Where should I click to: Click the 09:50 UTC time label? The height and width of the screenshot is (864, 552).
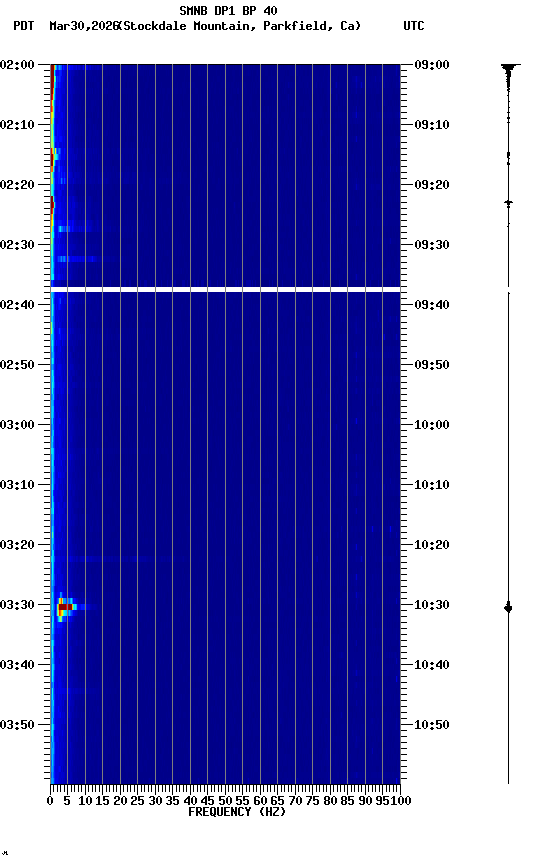[x=432, y=365]
